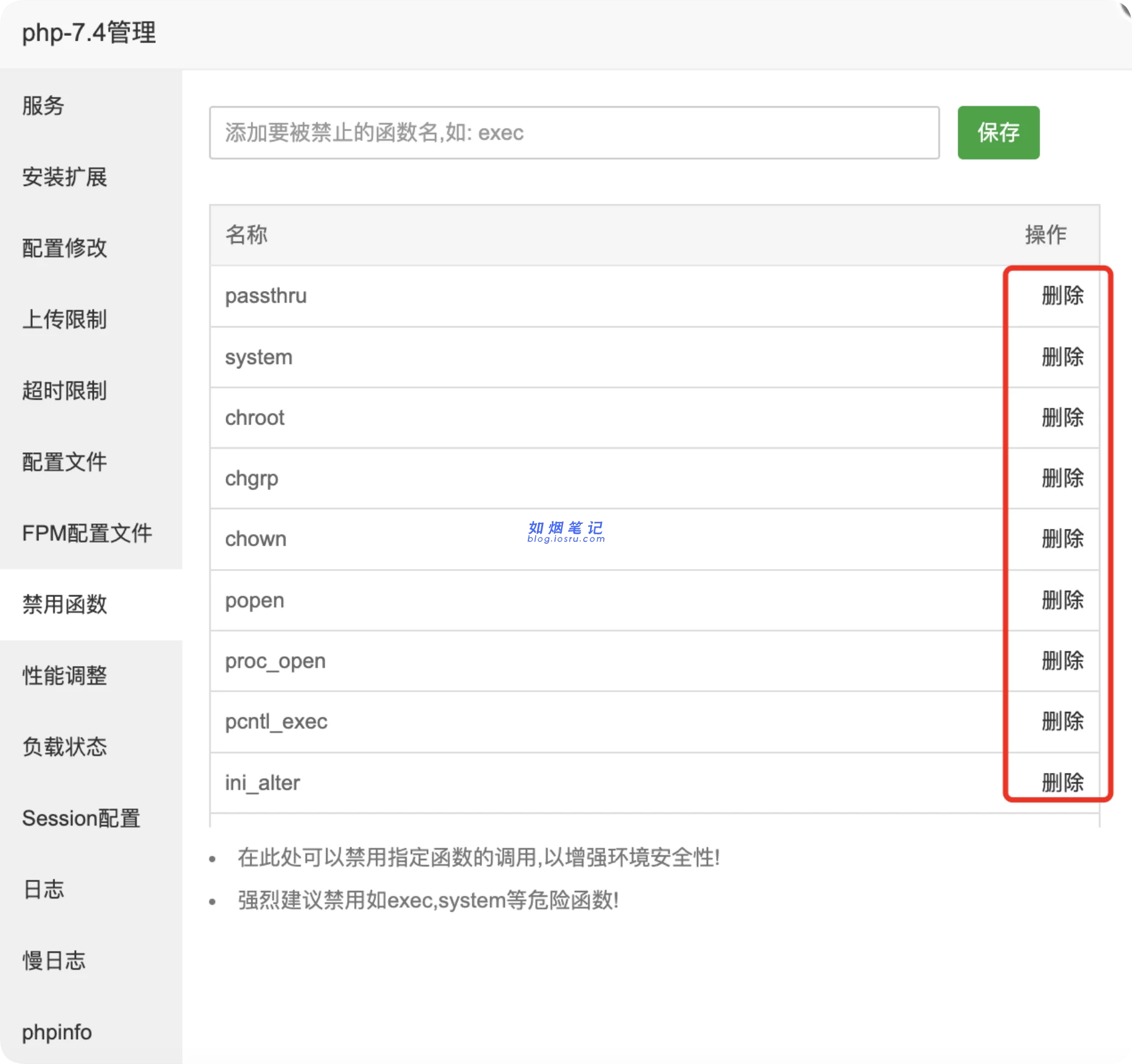Select the chroot name text
The image size is (1132, 1064).
[255, 418]
